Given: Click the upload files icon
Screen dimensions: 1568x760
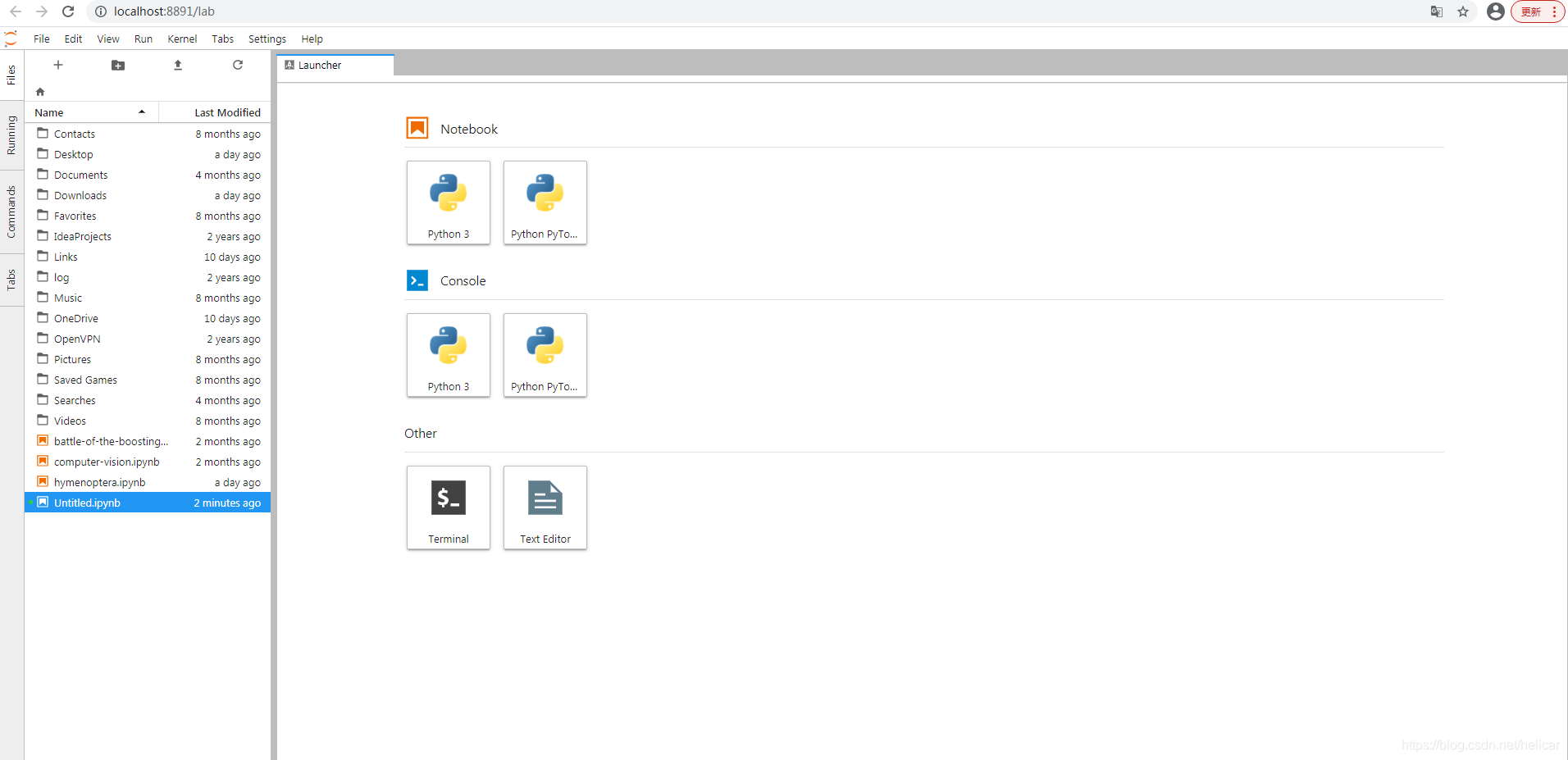Looking at the screenshot, I should [x=178, y=65].
